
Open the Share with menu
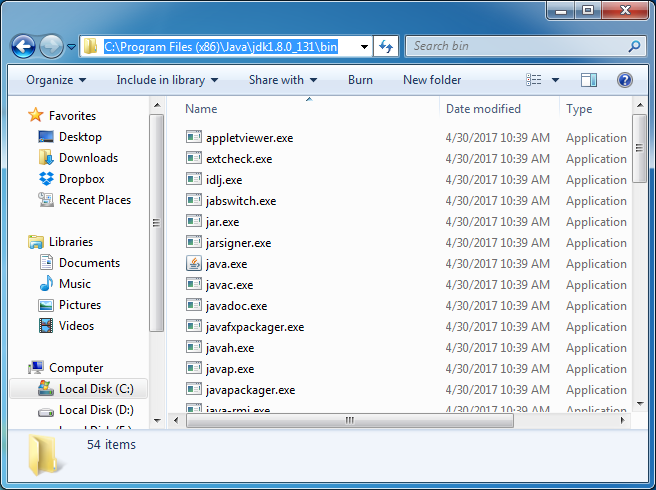[283, 80]
